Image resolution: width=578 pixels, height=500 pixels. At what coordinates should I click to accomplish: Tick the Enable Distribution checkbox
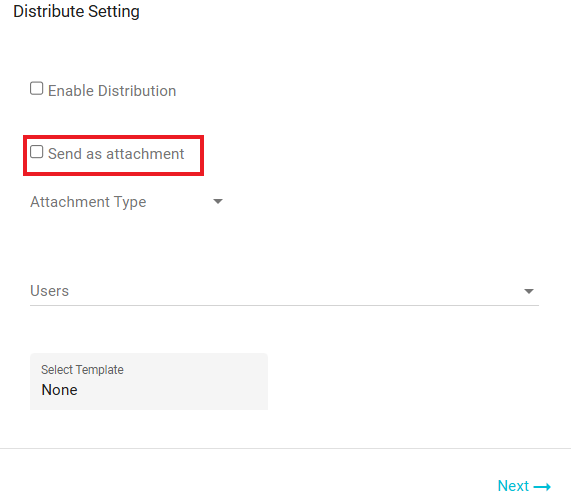pyautogui.click(x=36, y=88)
